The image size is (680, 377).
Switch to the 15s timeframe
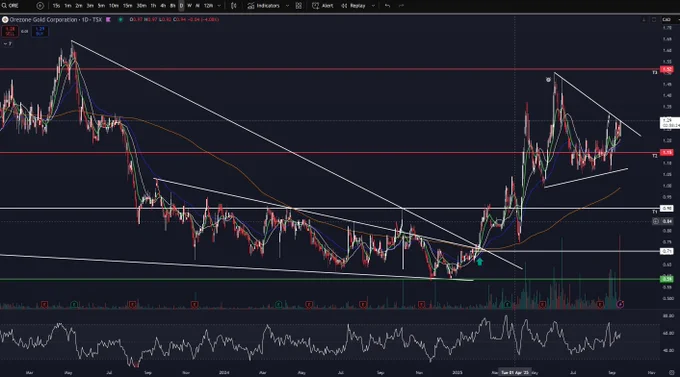click(56, 6)
